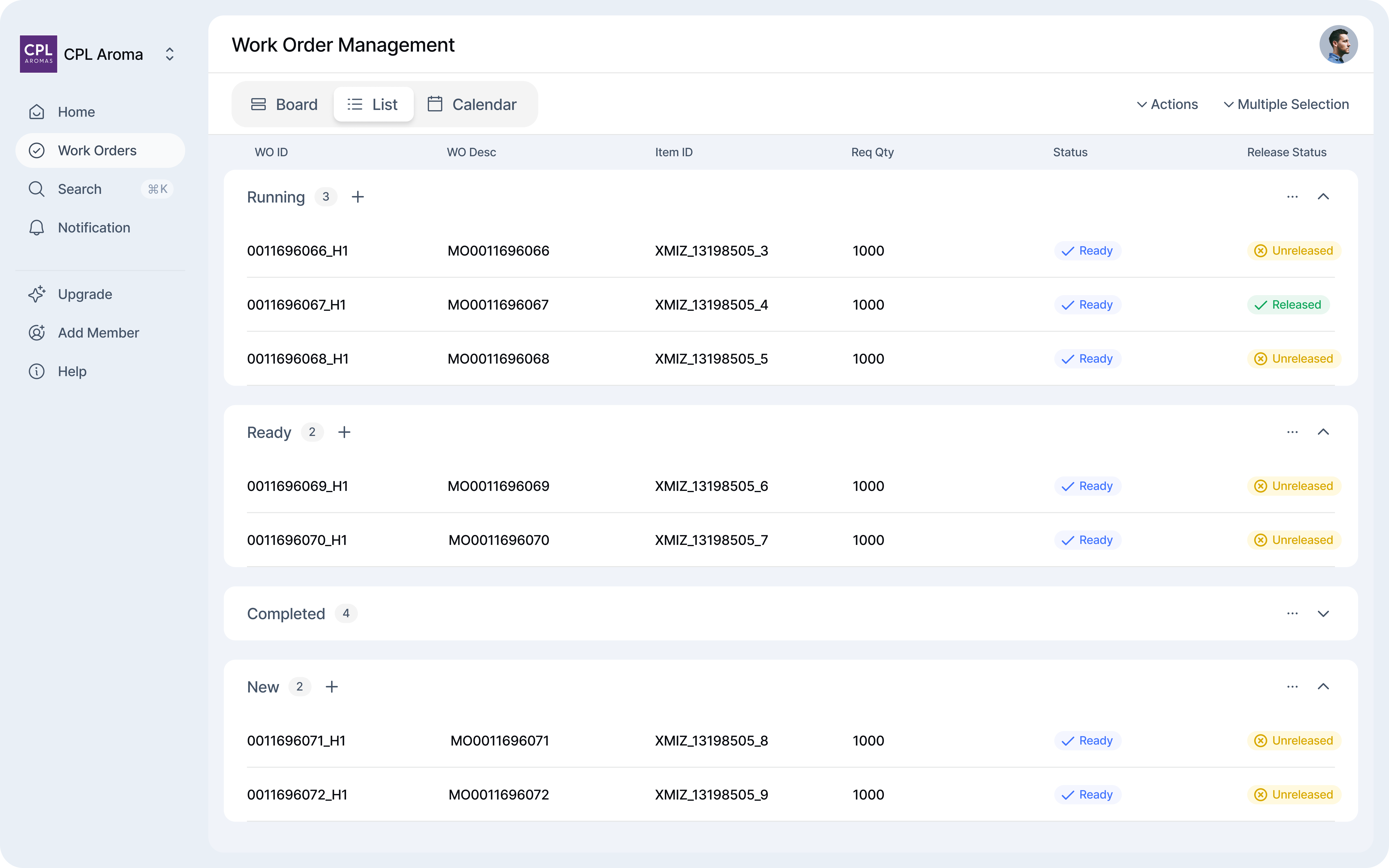Screen dimensions: 1389x868
Task: Click item ID XMIZ_13198505_9
Action: tap(712, 794)
